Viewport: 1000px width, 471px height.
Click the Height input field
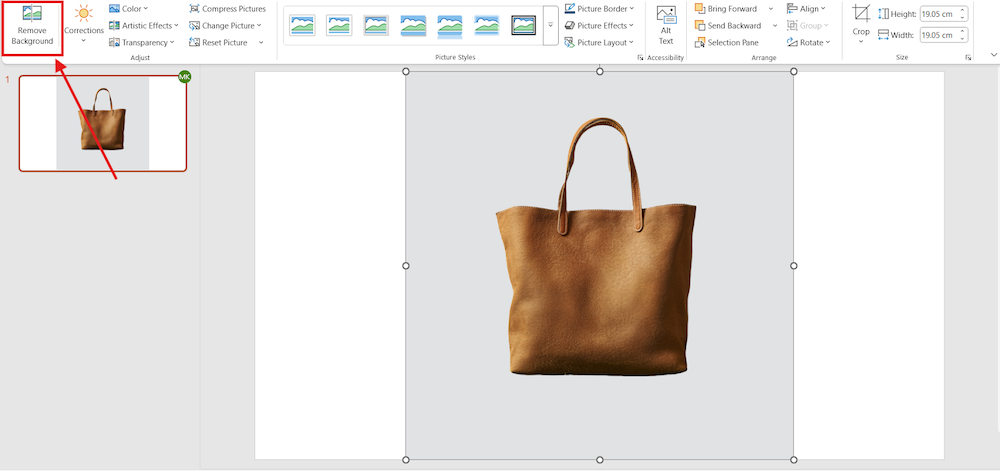tap(939, 13)
